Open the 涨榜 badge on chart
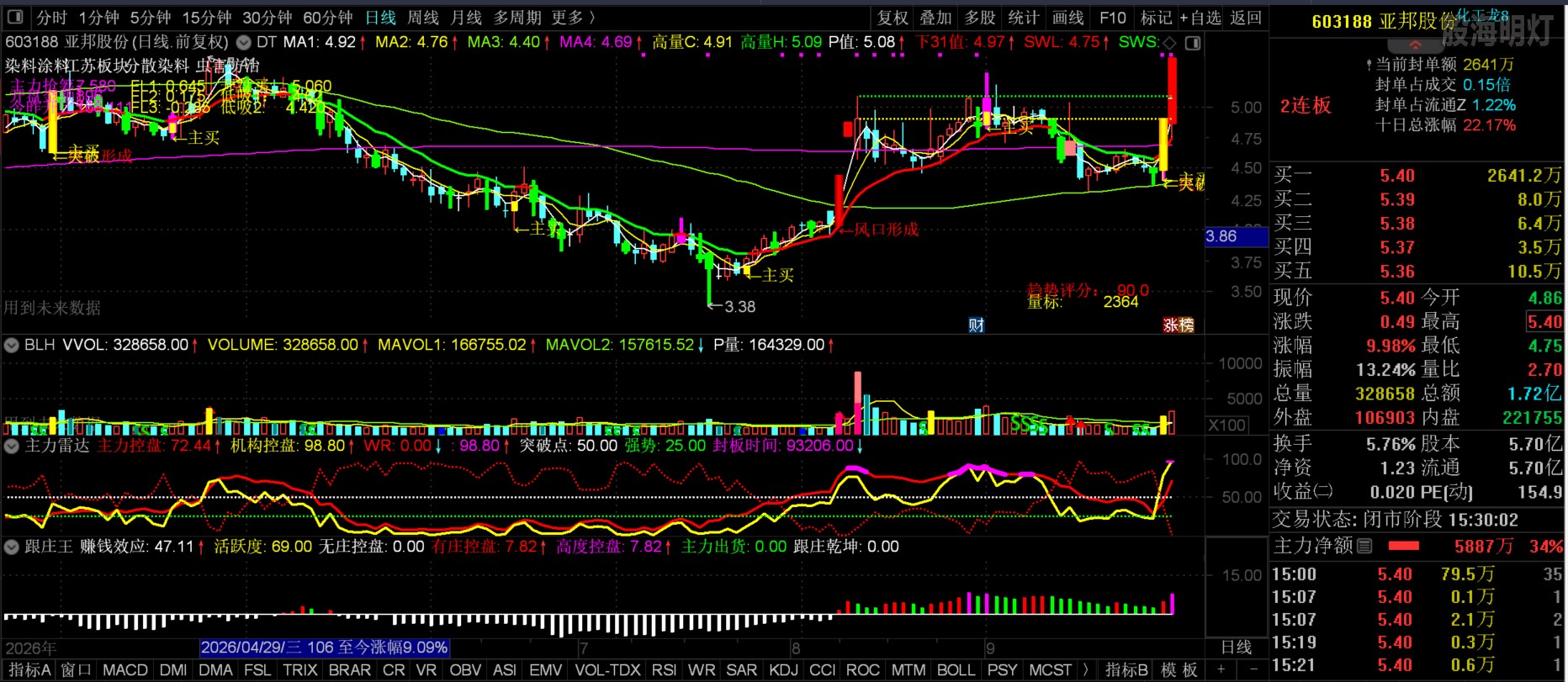This screenshot has width=1568, height=682. point(1179,325)
